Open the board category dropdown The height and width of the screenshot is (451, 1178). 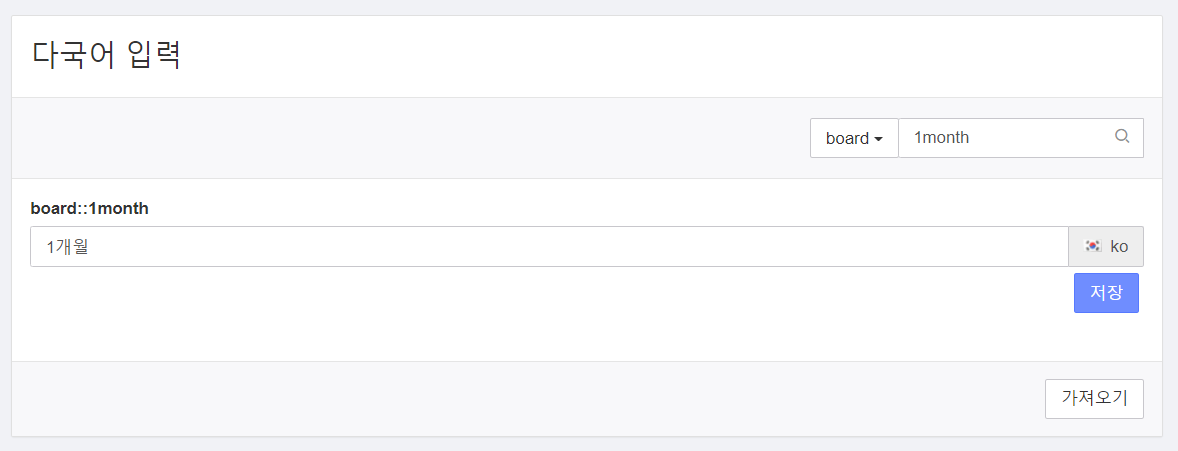854,138
